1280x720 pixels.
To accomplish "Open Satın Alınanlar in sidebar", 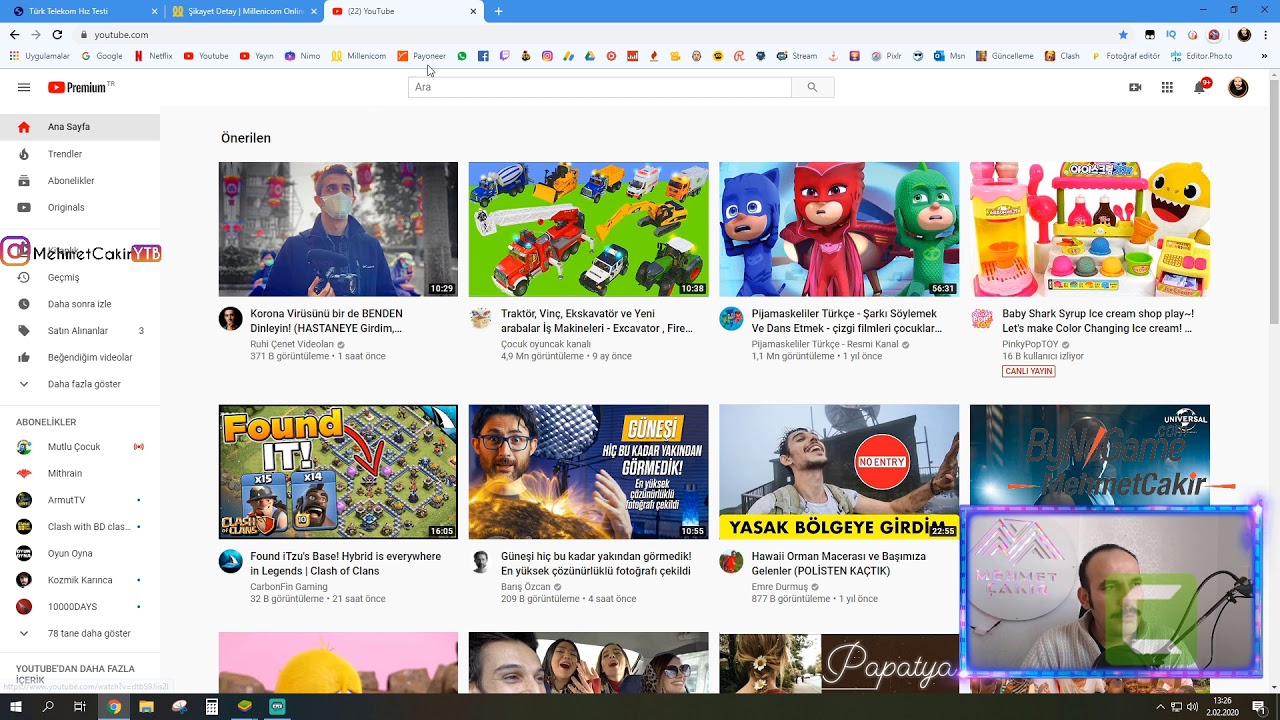I will pyautogui.click(x=80, y=331).
